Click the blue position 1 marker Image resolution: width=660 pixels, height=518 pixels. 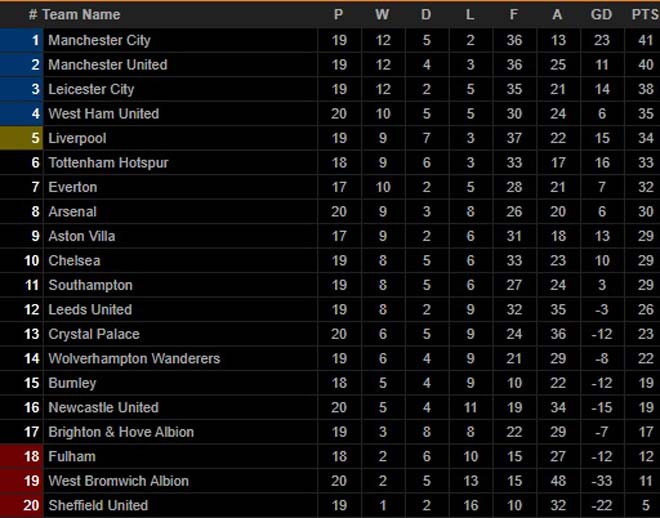click(21, 40)
